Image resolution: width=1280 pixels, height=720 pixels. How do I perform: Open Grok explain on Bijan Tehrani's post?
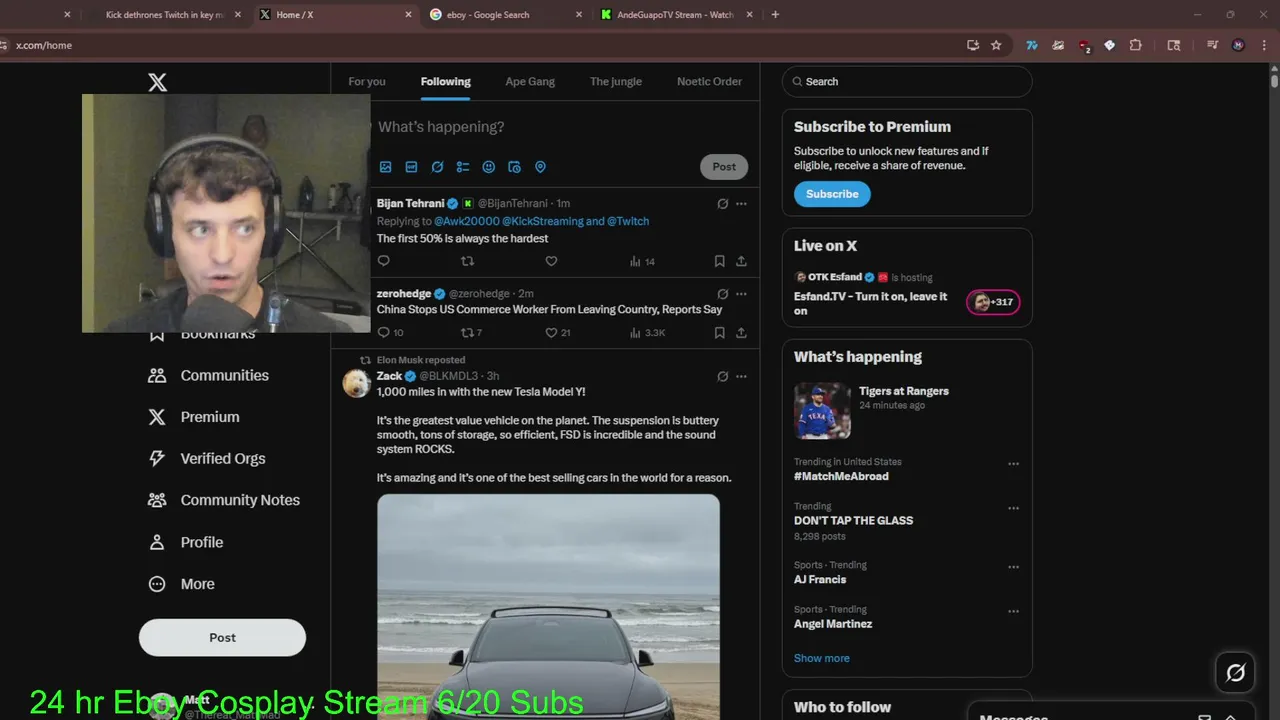[x=723, y=203]
